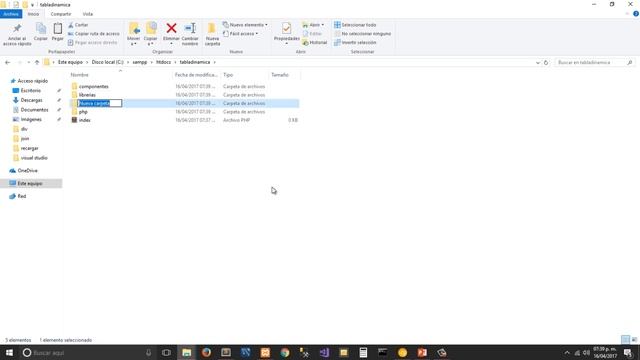Click the Propiedades checkmark icon
The width and height of the screenshot is (640, 360).
(x=287, y=29)
